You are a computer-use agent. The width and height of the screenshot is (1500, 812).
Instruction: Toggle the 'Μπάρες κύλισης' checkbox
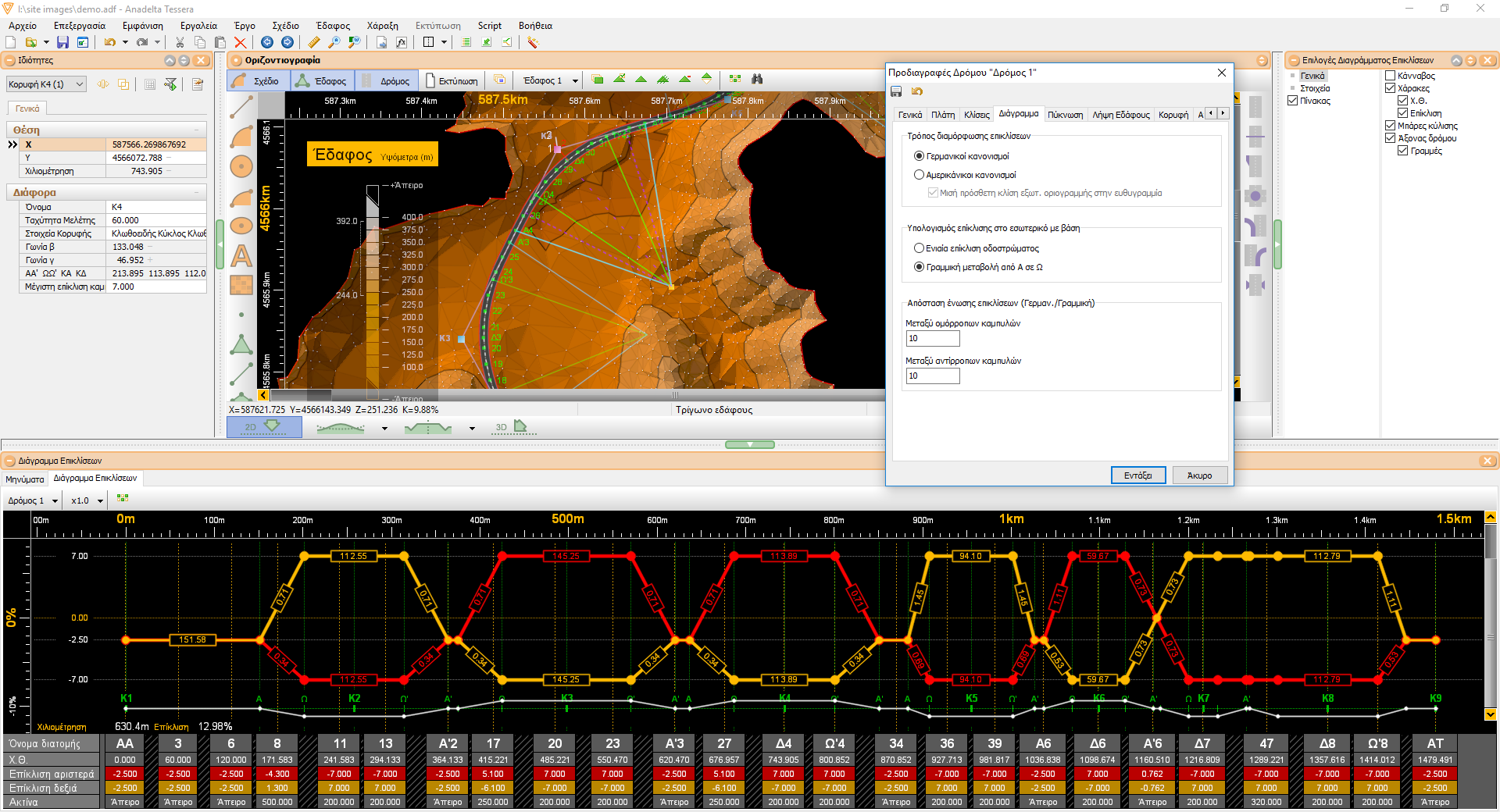click(1390, 126)
